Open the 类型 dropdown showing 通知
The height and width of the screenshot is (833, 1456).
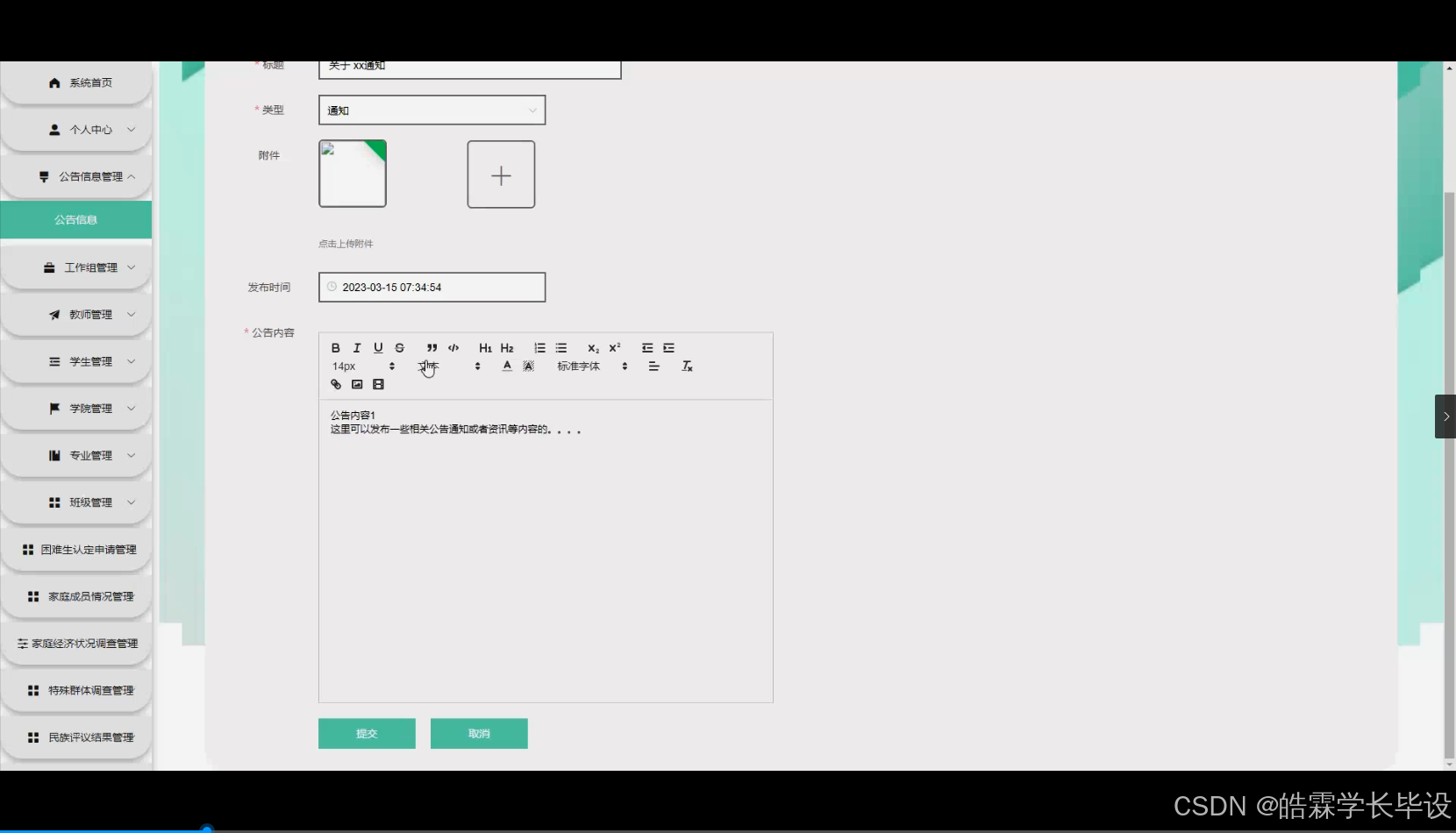click(x=432, y=110)
